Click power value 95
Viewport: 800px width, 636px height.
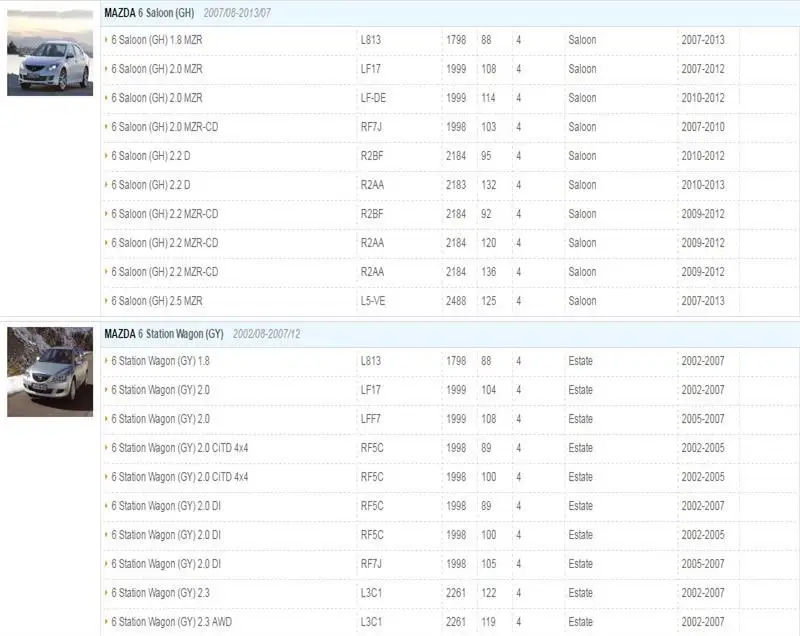(x=486, y=156)
